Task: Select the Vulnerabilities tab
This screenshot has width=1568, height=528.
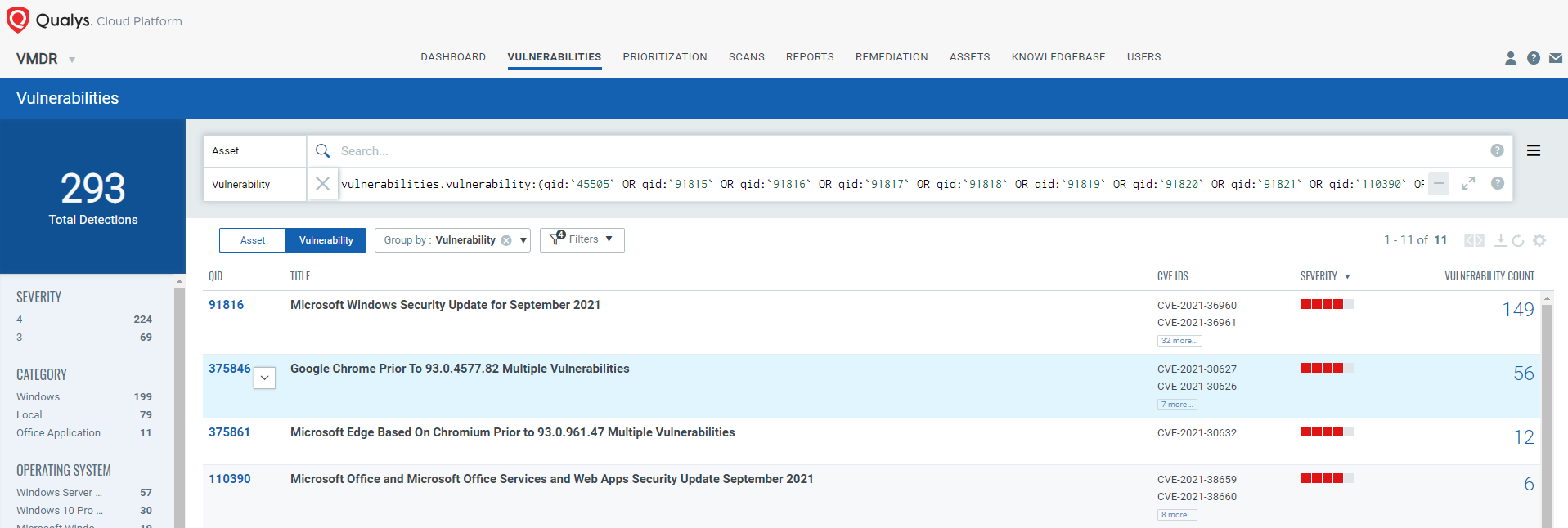Action: click(555, 57)
